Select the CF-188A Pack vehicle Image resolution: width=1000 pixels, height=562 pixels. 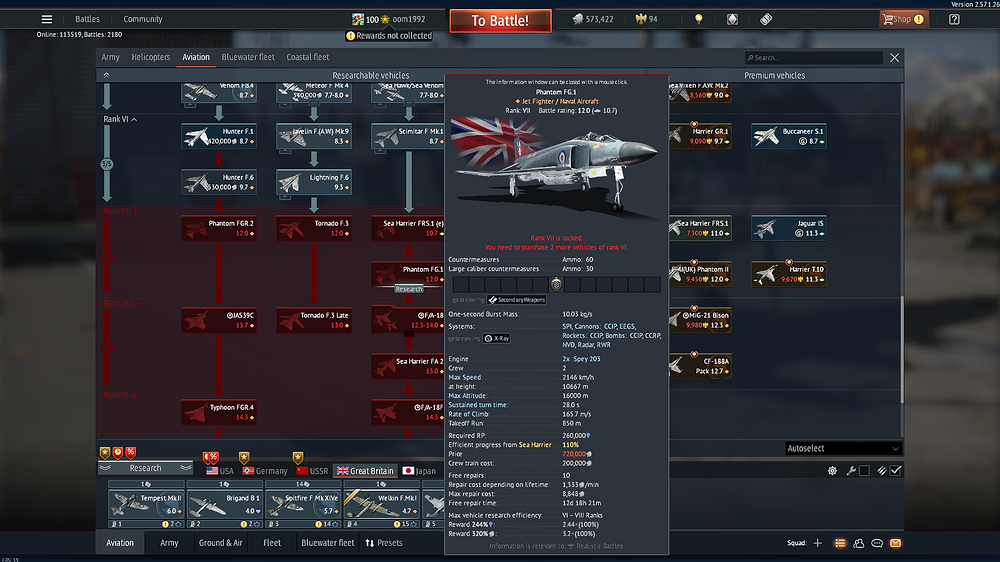pos(700,366)
